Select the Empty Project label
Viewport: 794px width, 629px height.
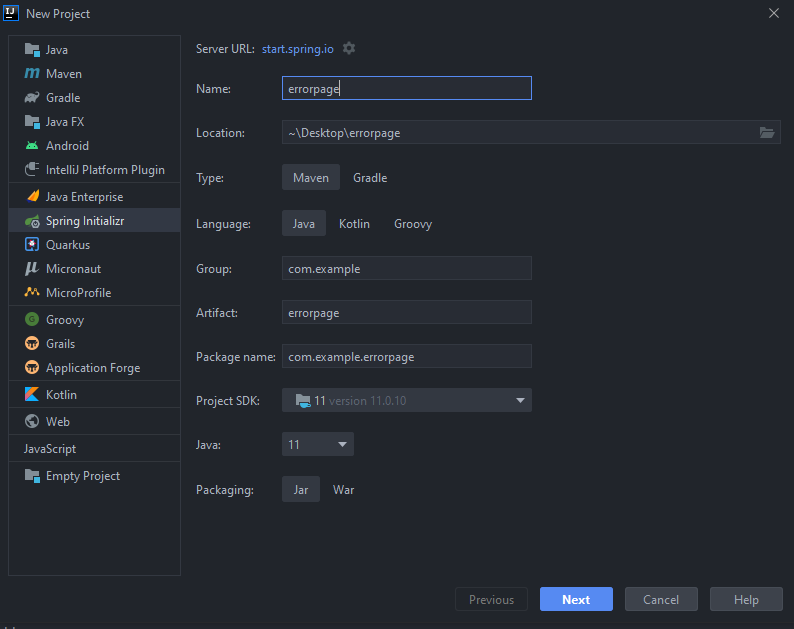click(x=83, y=476)
